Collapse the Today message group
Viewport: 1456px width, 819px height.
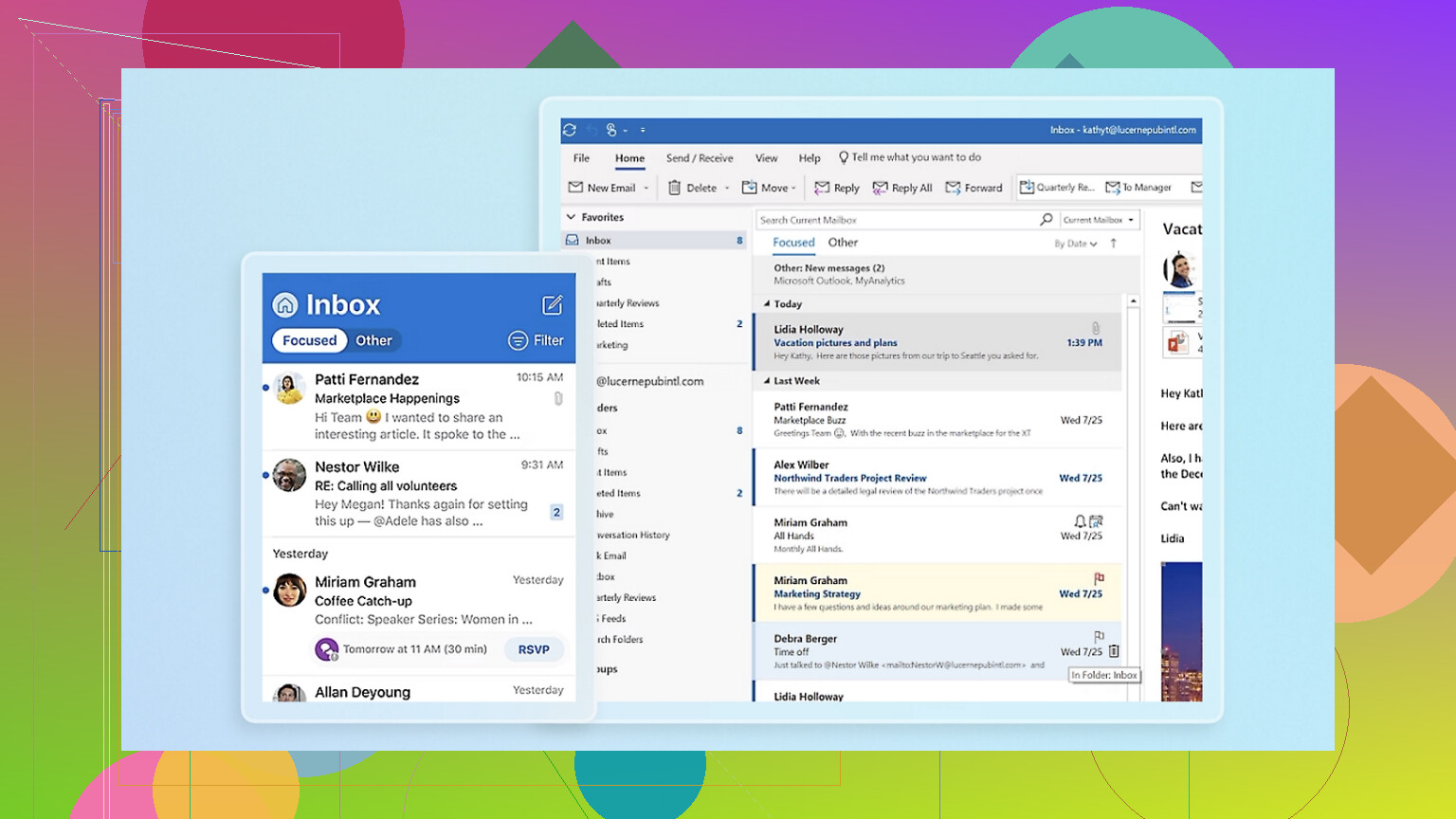point(767,304)
